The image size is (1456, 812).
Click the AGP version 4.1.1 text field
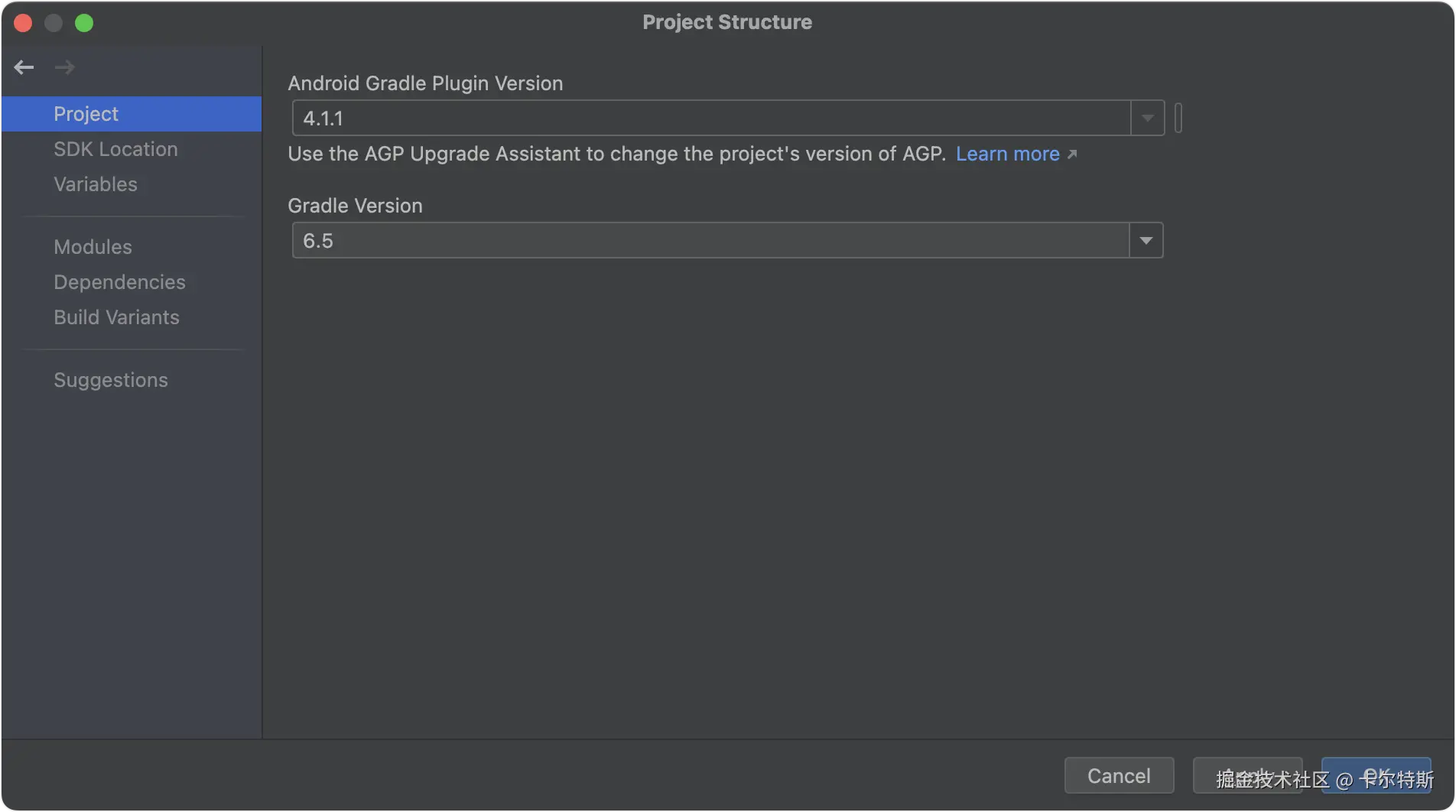point(711,119)
